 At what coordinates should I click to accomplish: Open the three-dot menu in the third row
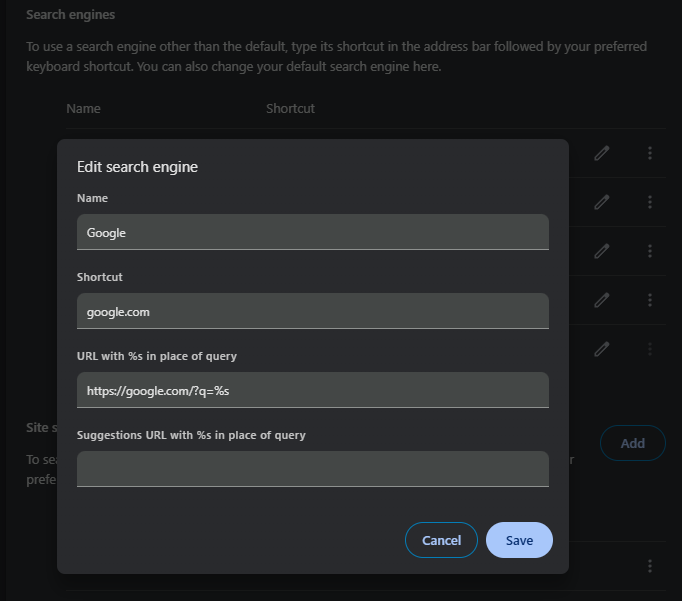tap(650, 251)
